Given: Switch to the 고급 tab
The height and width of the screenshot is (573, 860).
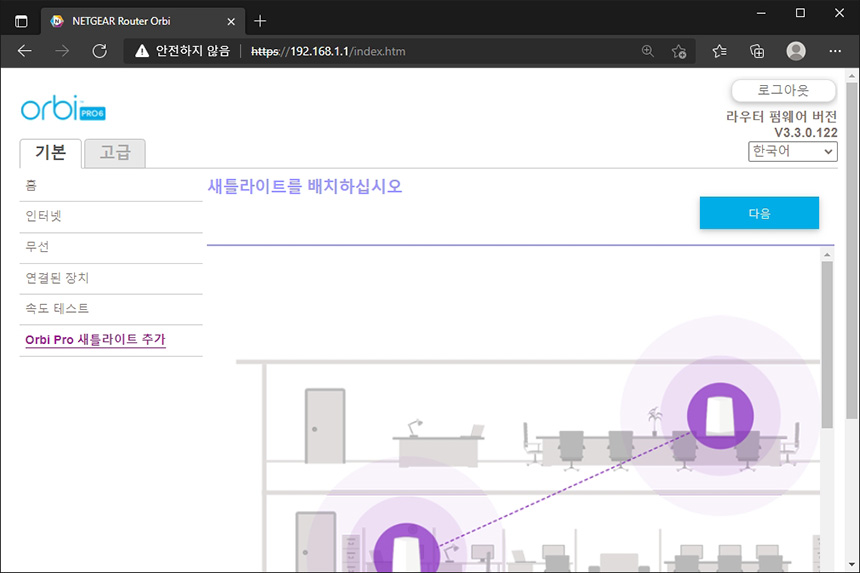Looking at the screenshot, I should [x=115, y=152].
